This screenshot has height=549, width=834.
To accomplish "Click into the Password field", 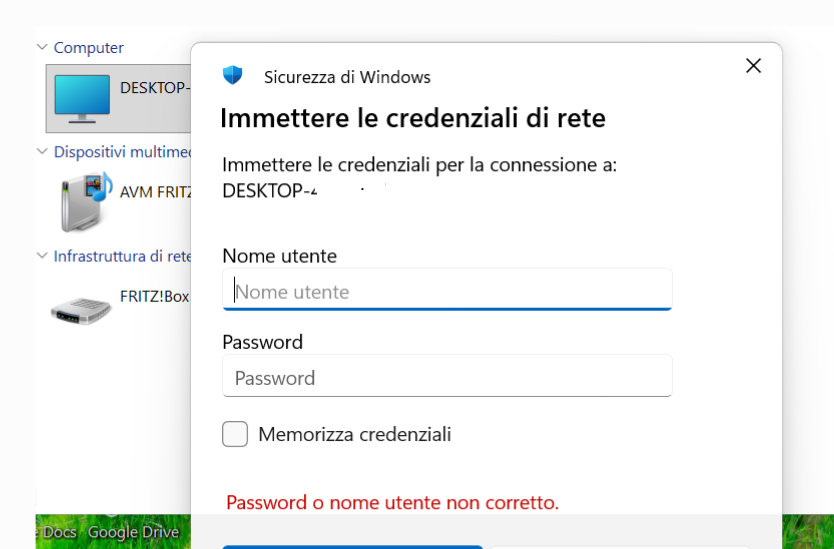I will (x=447, y=376).
